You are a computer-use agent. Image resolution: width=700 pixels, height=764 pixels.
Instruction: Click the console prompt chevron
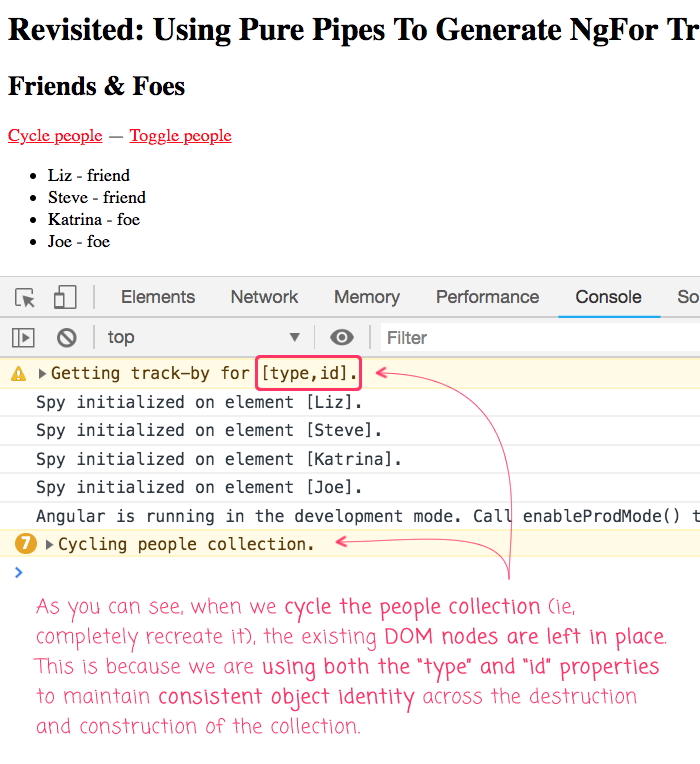coord(19,572)
